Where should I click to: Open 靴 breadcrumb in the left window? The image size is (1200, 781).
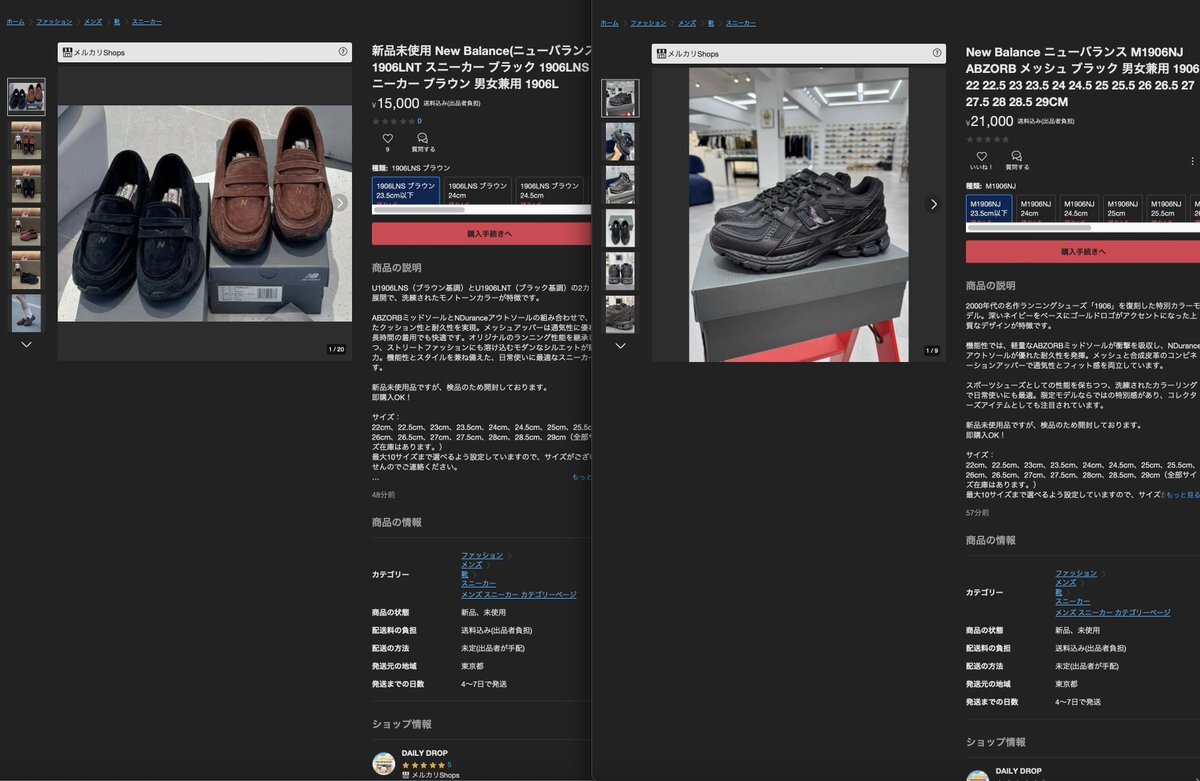[x=116, y=21]
